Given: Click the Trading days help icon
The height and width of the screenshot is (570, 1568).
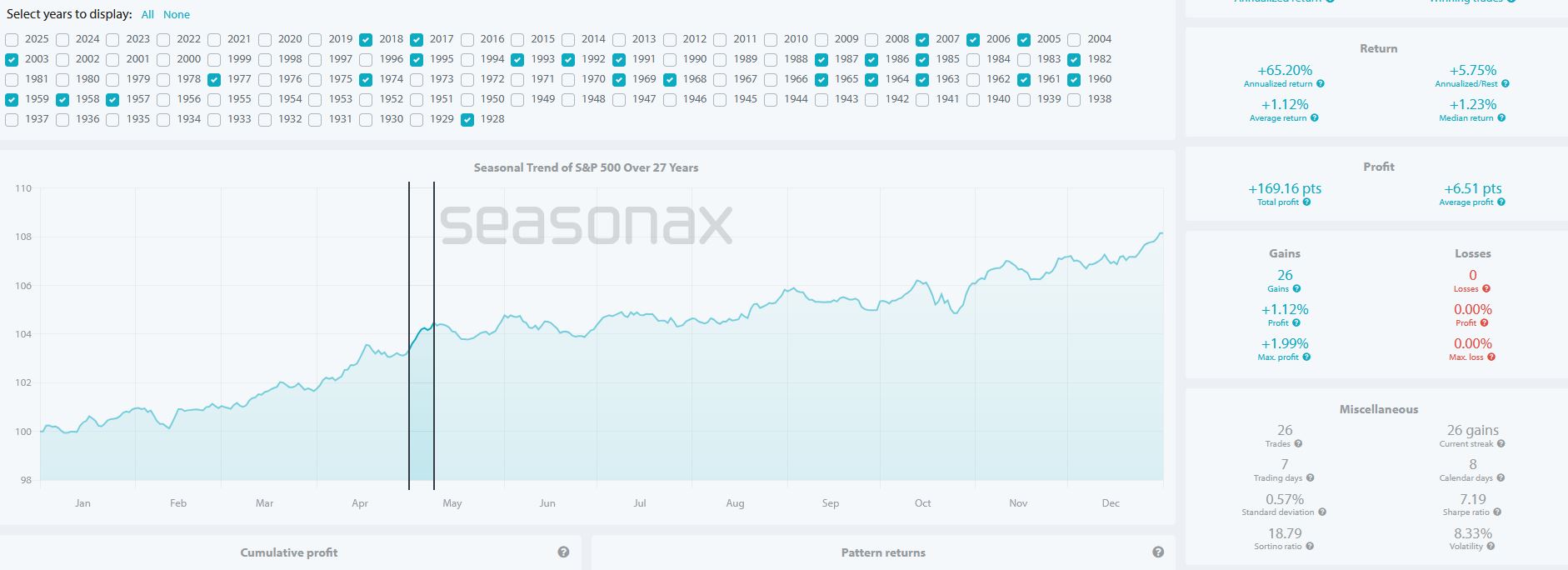Looking at the screenshot, I should coord(1310,478).
